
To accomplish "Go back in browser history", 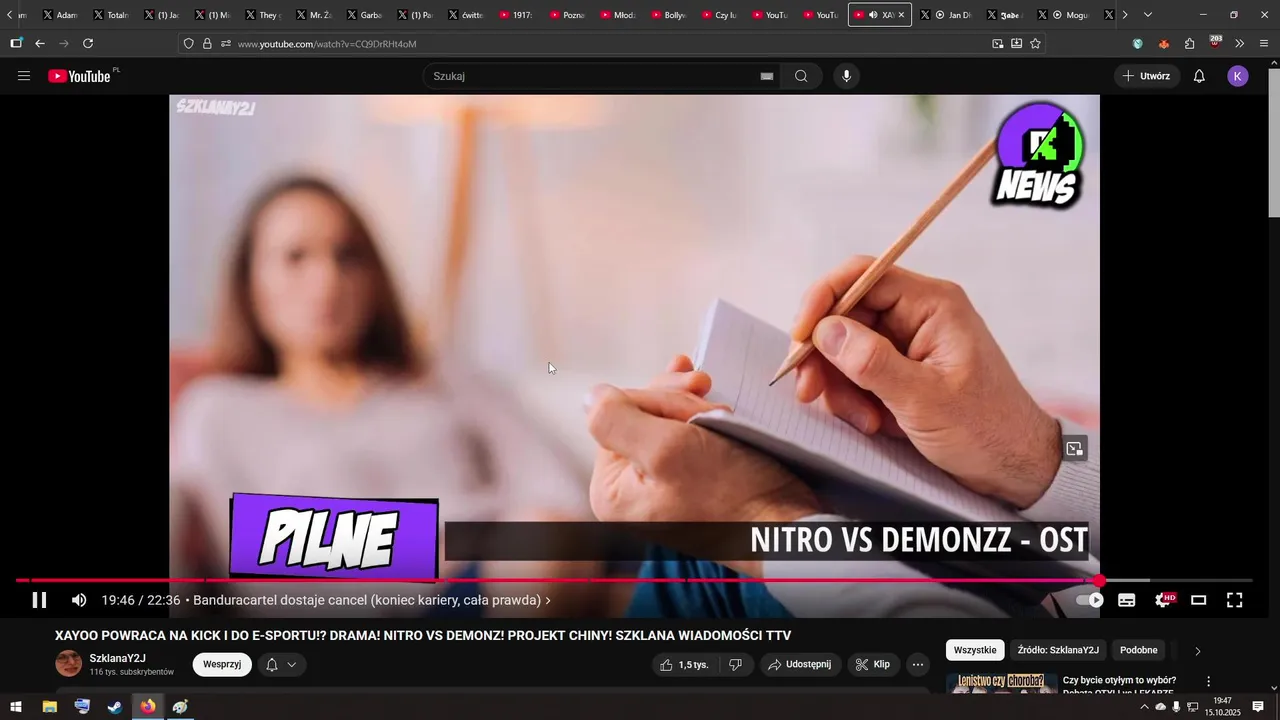I will point(40,43).
